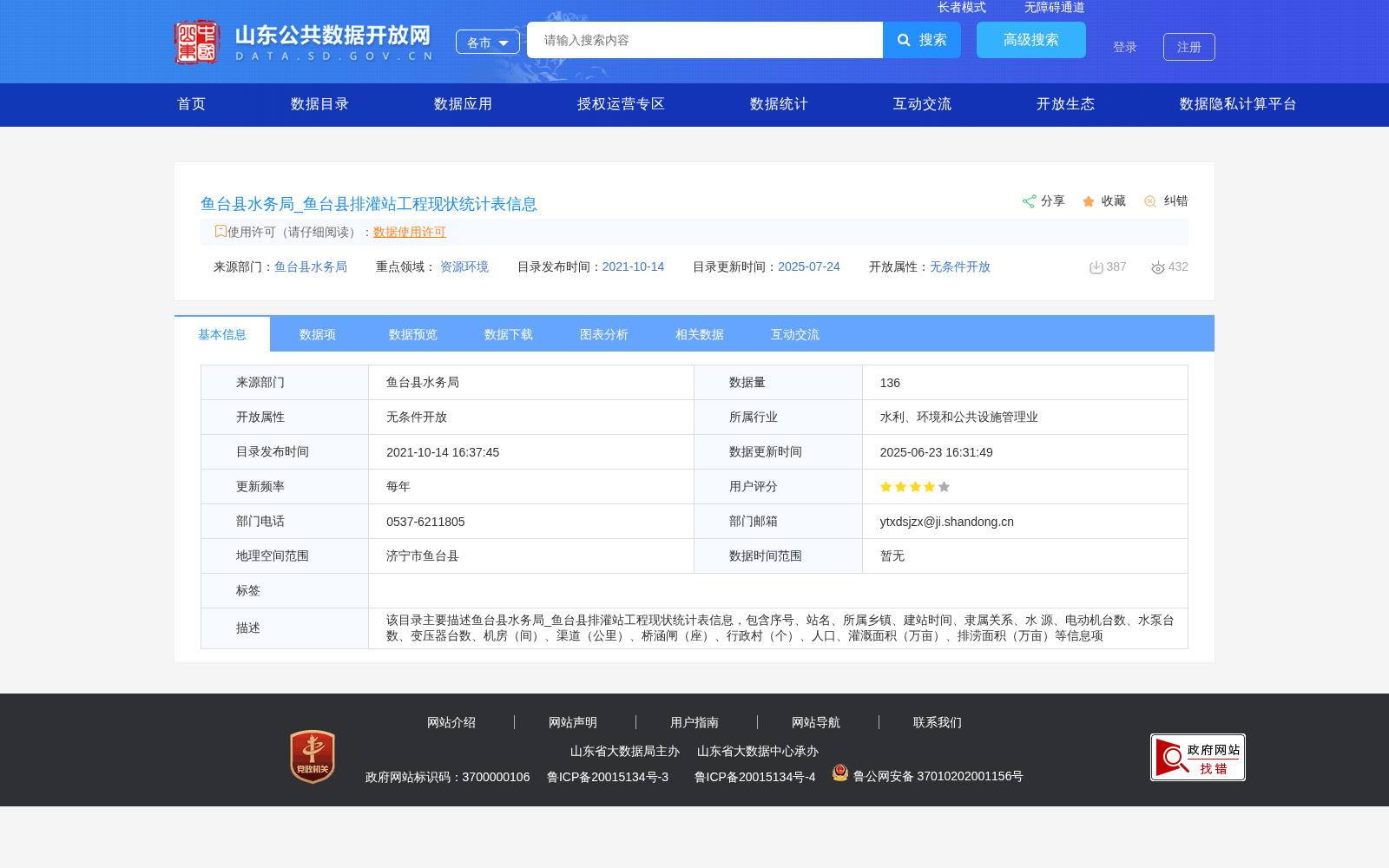Image resolution: width=1389 pixels, height=868 pixels.
Task: Open 授权运营专区 navigation item
Action: (x=621, y=104)
